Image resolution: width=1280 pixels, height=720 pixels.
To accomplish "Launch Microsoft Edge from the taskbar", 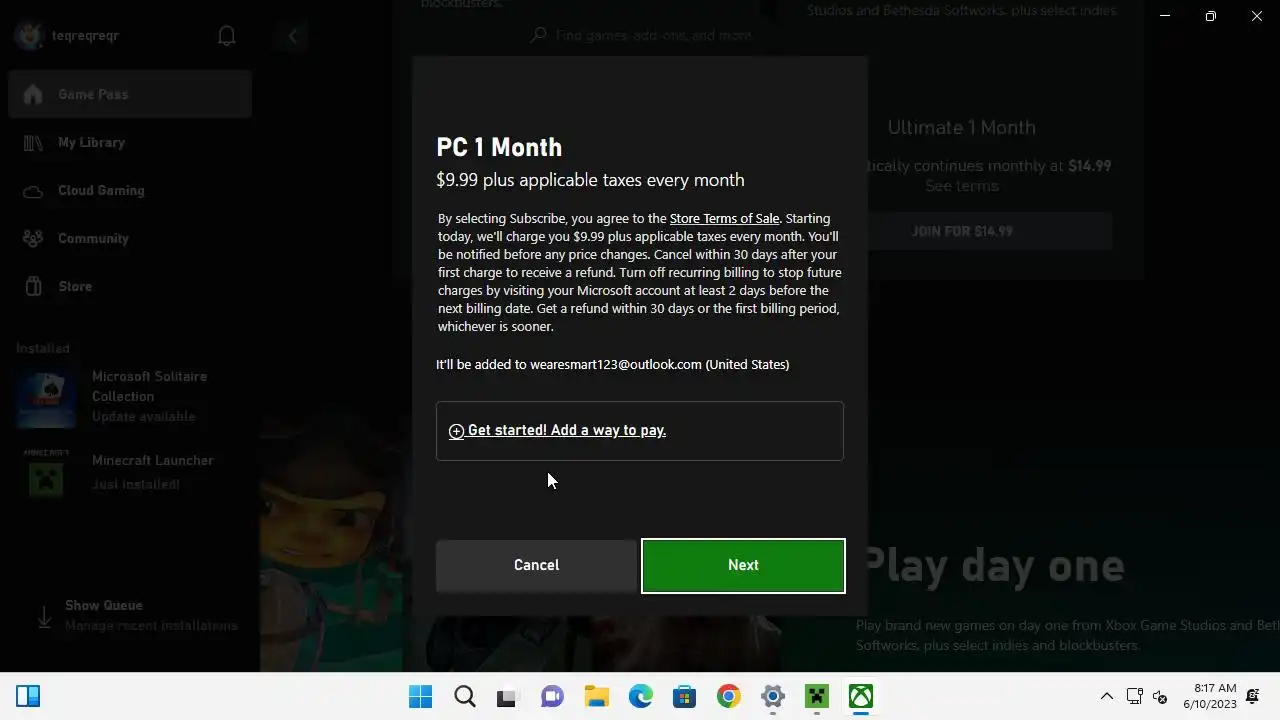I will [x=640, y=697].
